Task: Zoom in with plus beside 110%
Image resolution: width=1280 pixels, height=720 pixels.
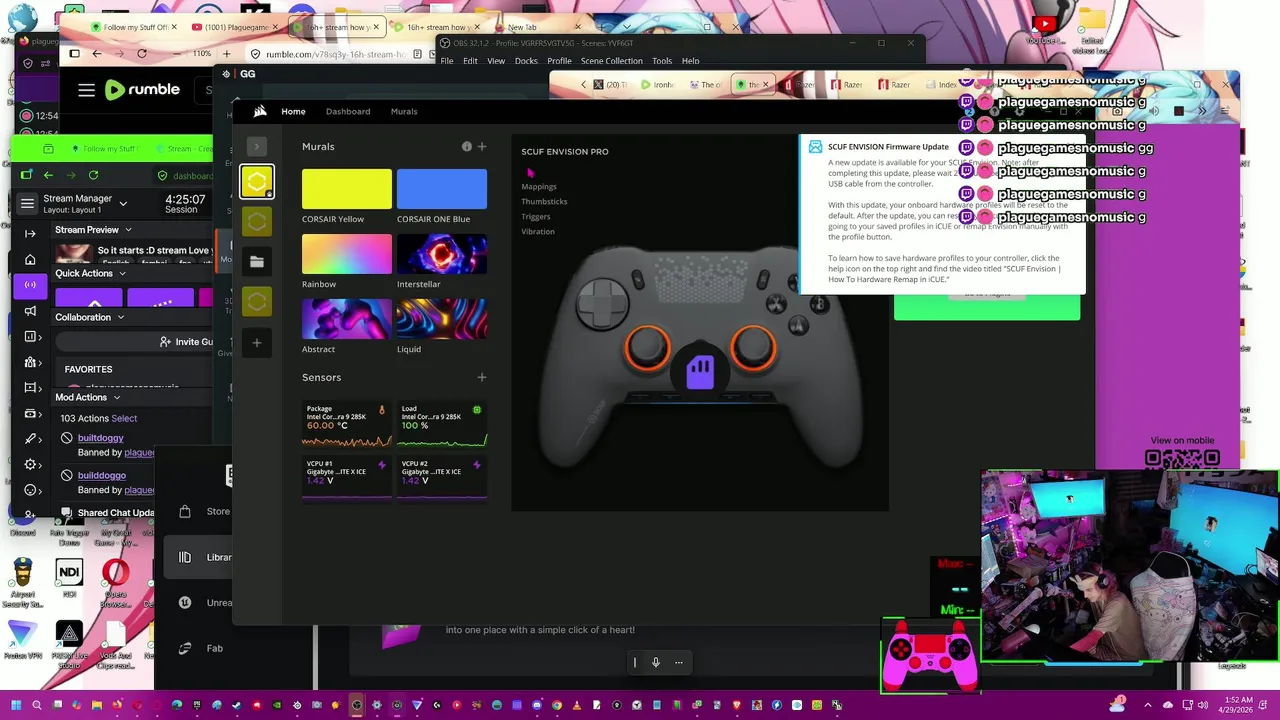Action: (x=226, y=53)
